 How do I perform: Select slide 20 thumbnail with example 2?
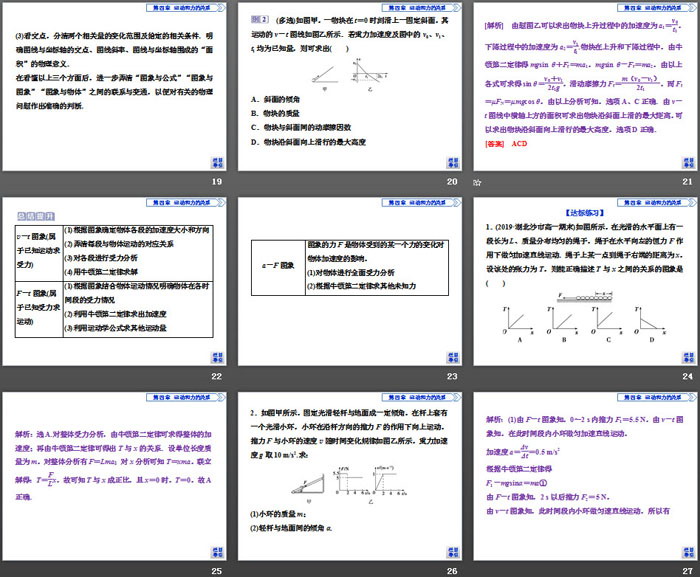point(350,87)
